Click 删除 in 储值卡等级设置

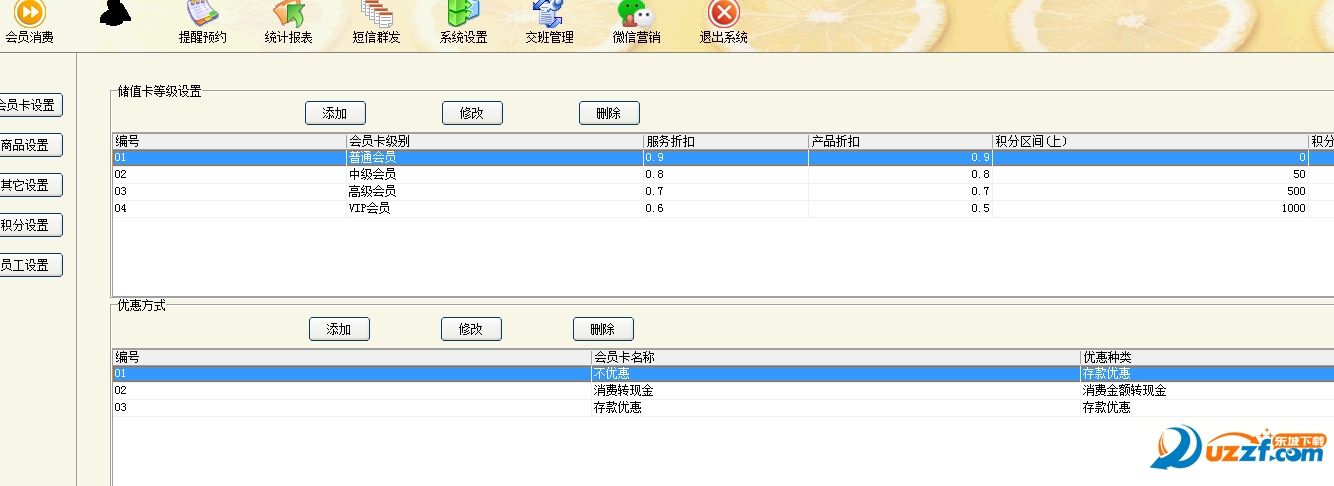(609, 113)
